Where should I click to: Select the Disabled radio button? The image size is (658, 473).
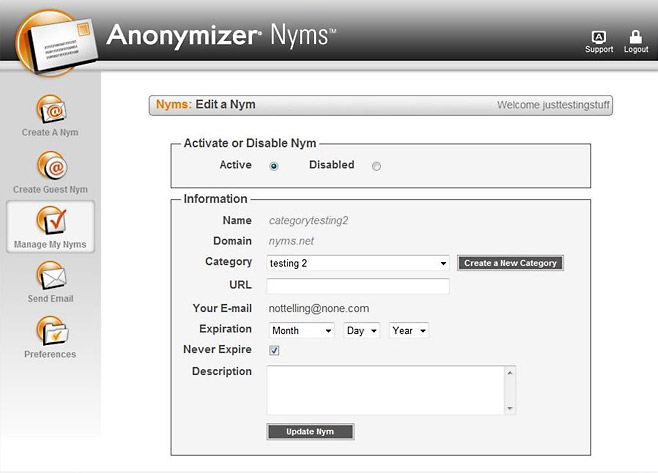click(376, 166)
